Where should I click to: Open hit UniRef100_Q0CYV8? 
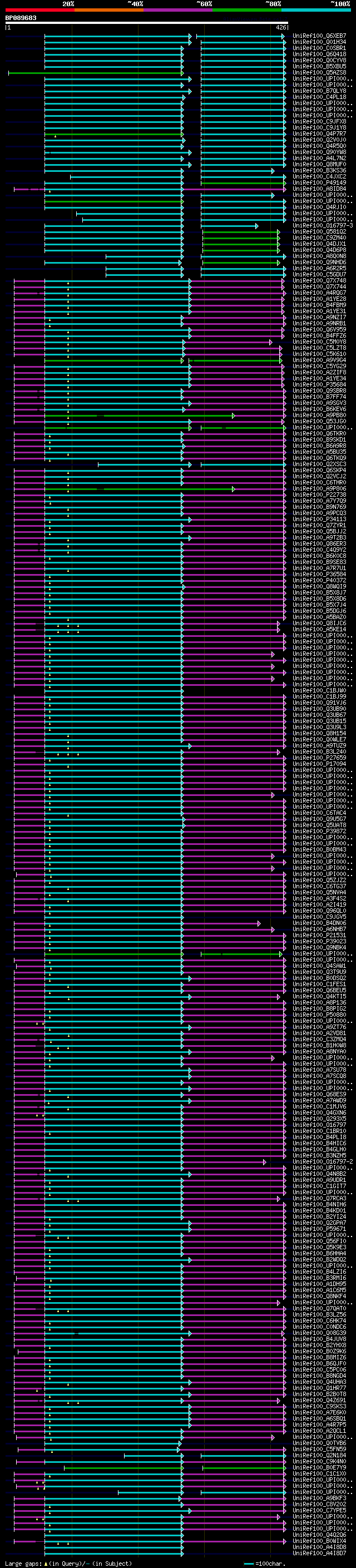(x=319, y=60)
